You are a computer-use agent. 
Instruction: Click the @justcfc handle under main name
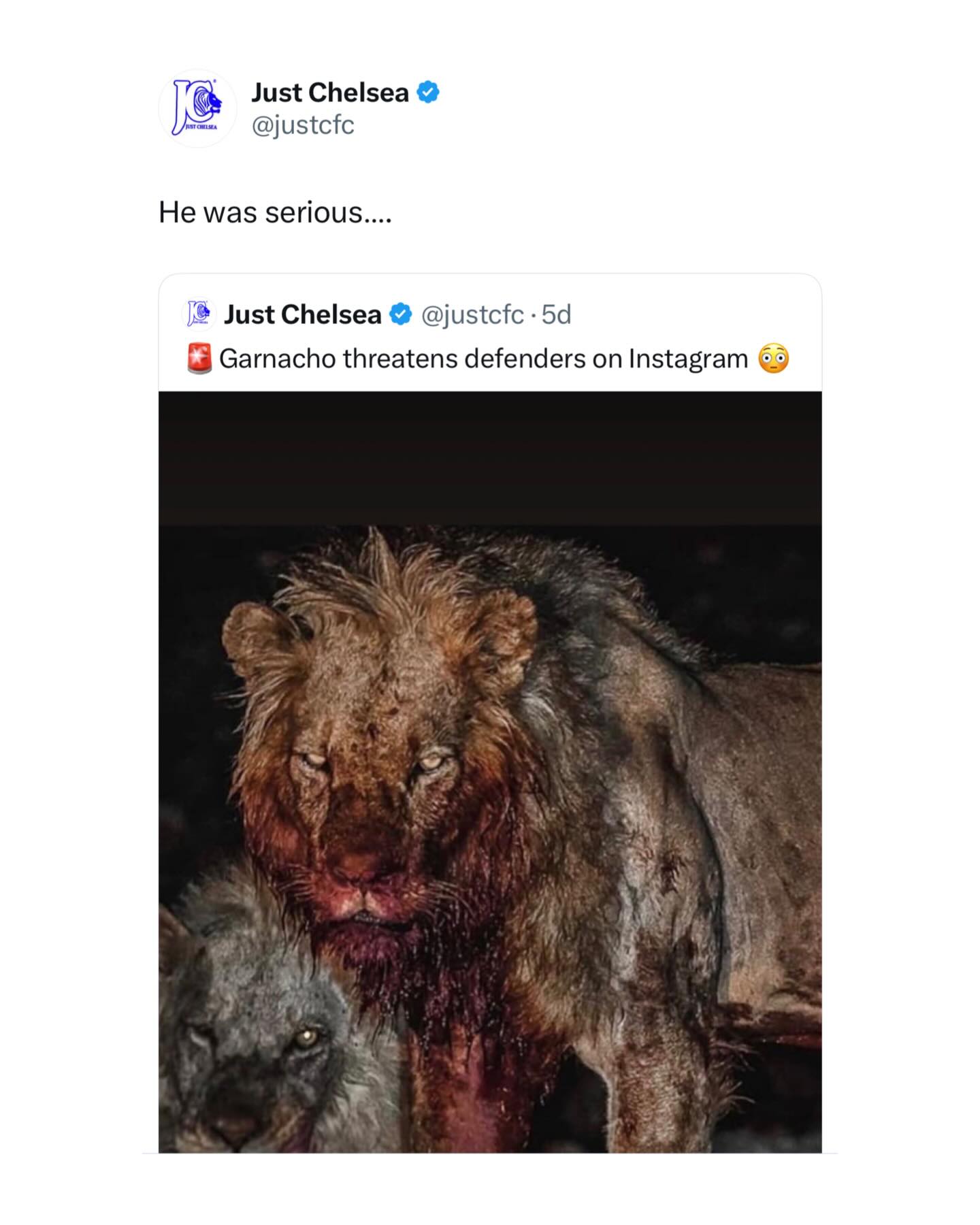(303, 125)
